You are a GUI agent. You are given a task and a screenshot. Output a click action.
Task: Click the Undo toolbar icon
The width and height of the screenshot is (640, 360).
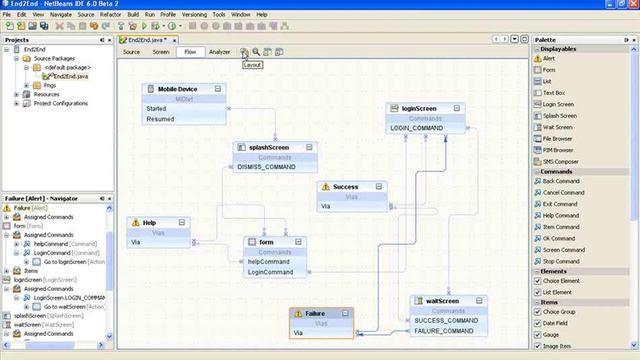coord(94,26)
